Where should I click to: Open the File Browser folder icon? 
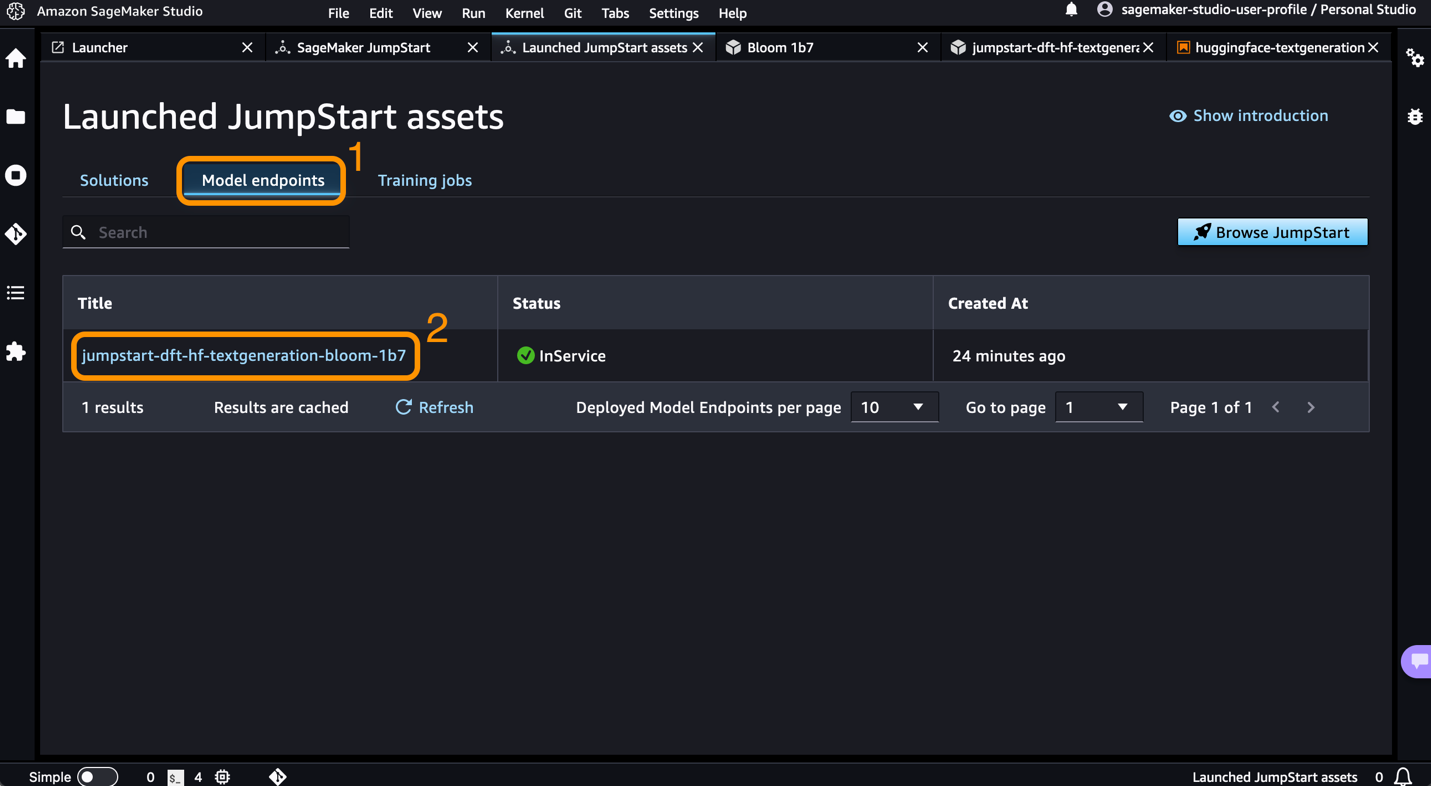[x=16, y=117]
